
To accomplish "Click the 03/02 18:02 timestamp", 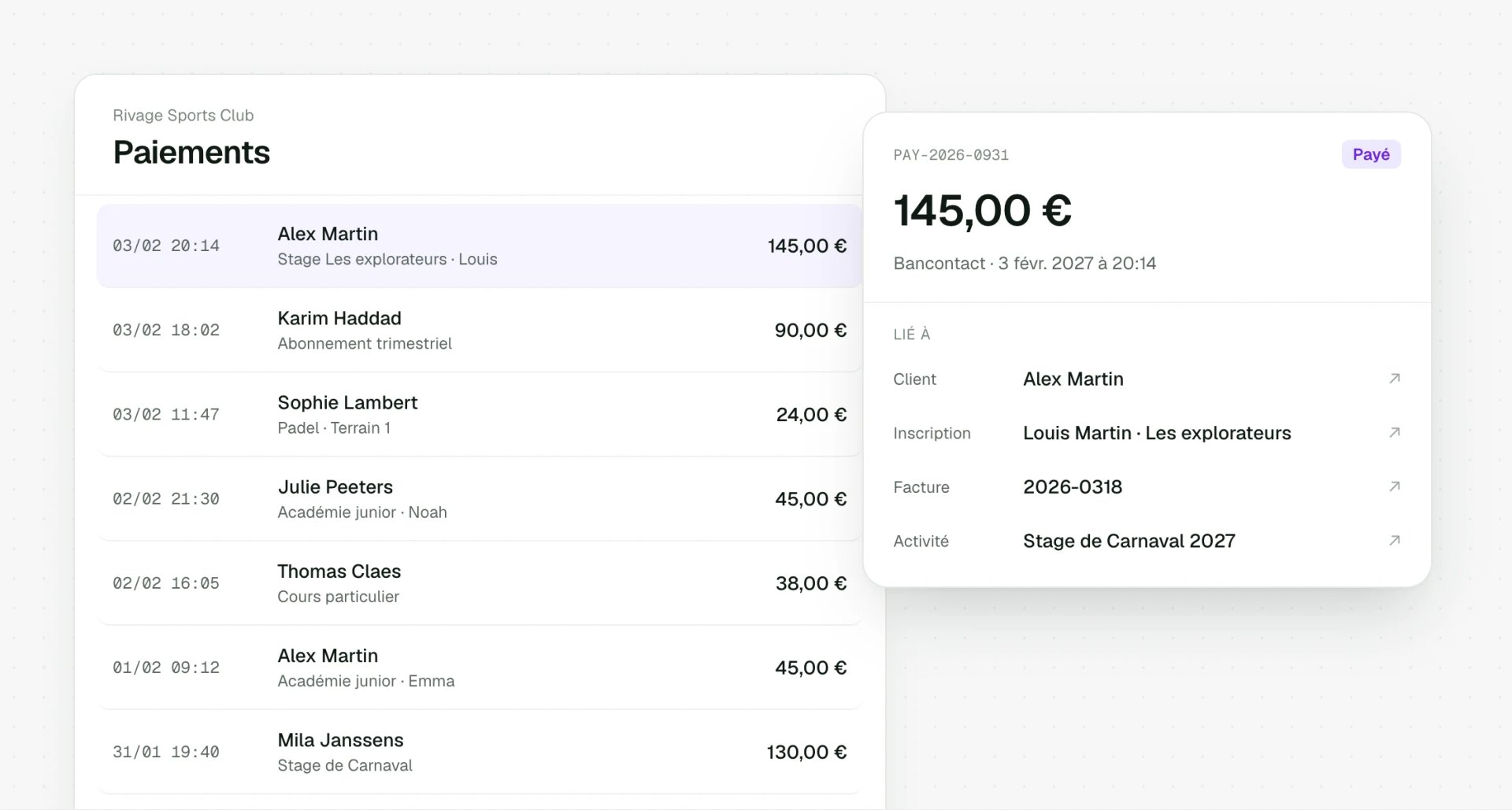I will point(166,331).
